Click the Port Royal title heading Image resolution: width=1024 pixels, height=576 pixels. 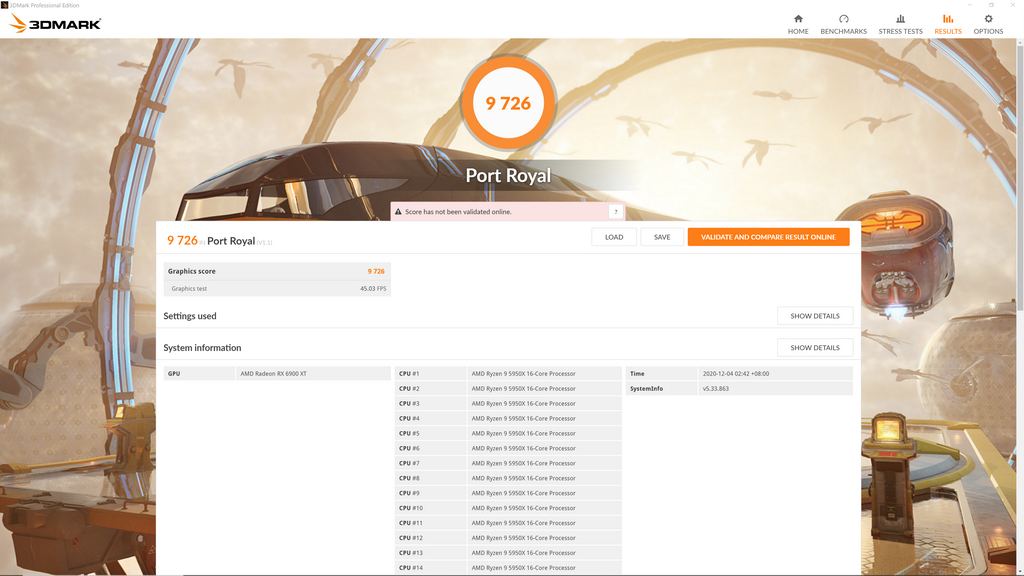coord(508,175)
